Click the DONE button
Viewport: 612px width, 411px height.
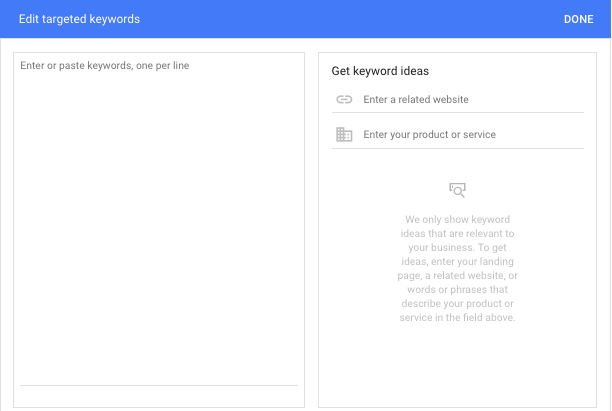(x=578, y=19)
